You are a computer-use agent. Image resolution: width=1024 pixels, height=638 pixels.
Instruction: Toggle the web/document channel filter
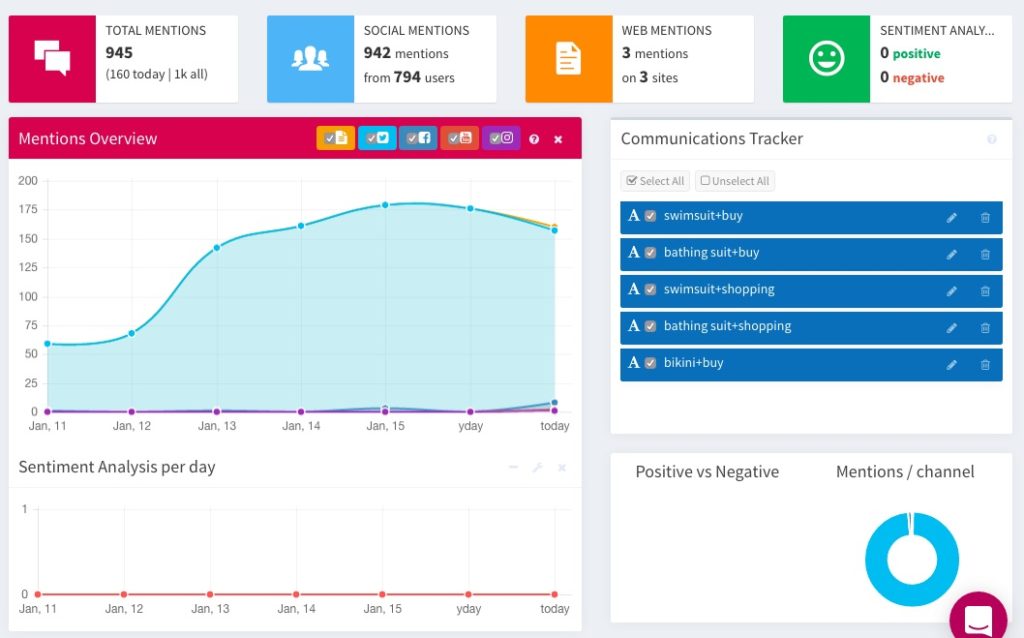[336, 138]
